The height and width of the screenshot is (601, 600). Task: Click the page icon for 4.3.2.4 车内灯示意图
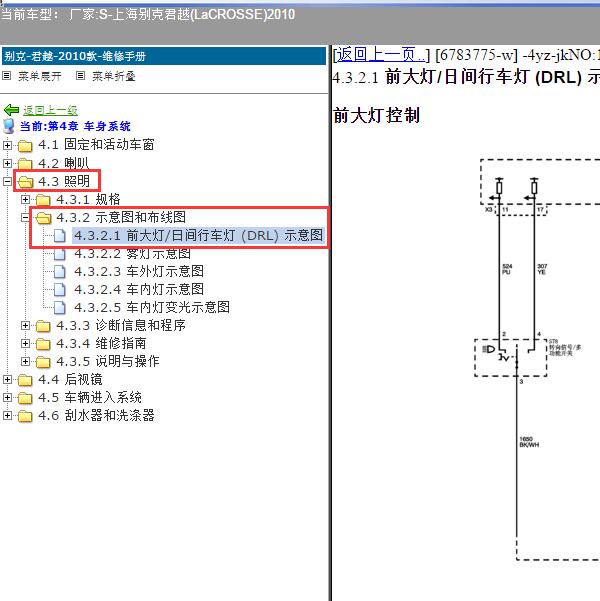pyautogui.click(x=59, y=290)
